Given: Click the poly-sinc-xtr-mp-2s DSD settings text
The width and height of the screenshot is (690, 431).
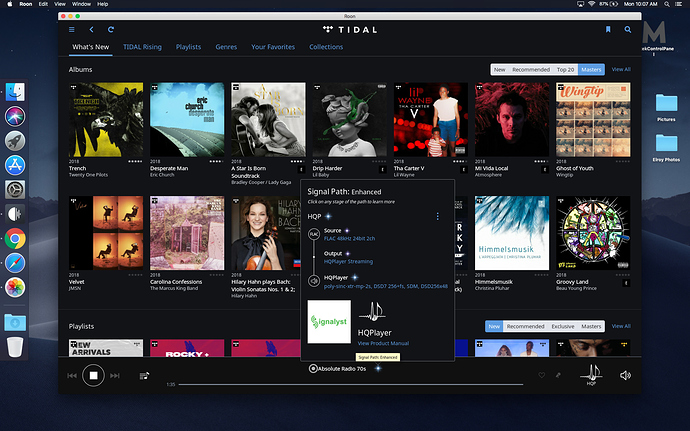Looking at the screenshot, I should (x=386, y=286).
